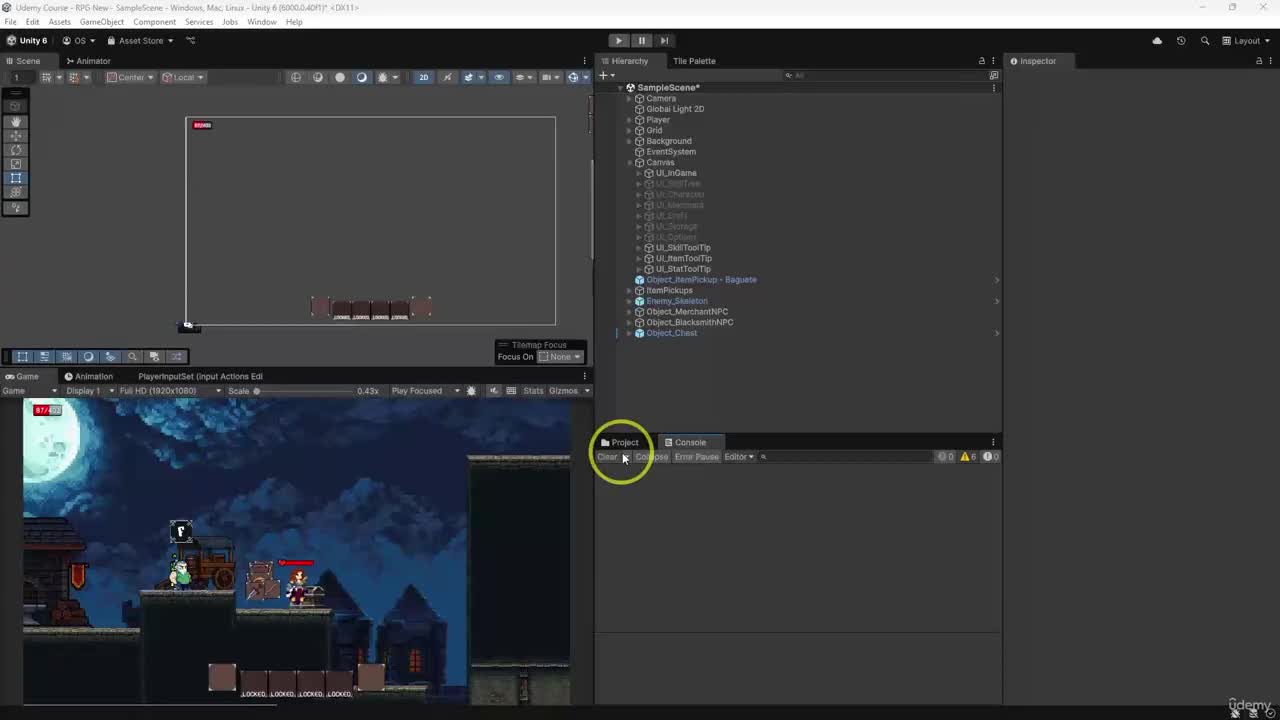Select the Scale tool in Scene tools
This screenshot has height=720, width=1280.
[x=16, y=164]
